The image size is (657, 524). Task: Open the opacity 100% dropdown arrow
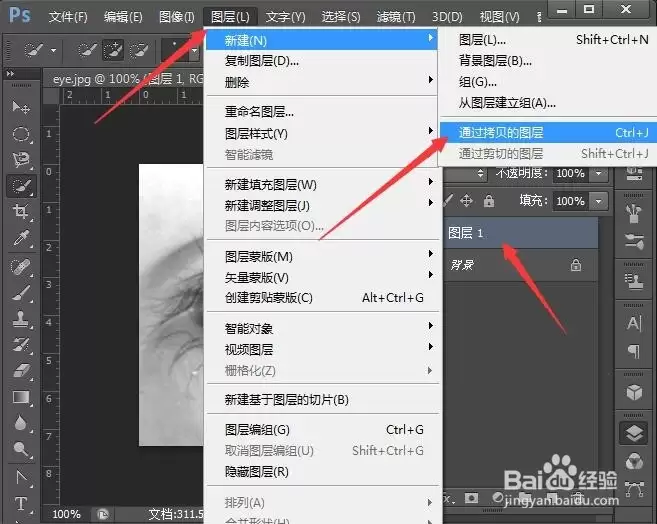[x=599, y=173]
